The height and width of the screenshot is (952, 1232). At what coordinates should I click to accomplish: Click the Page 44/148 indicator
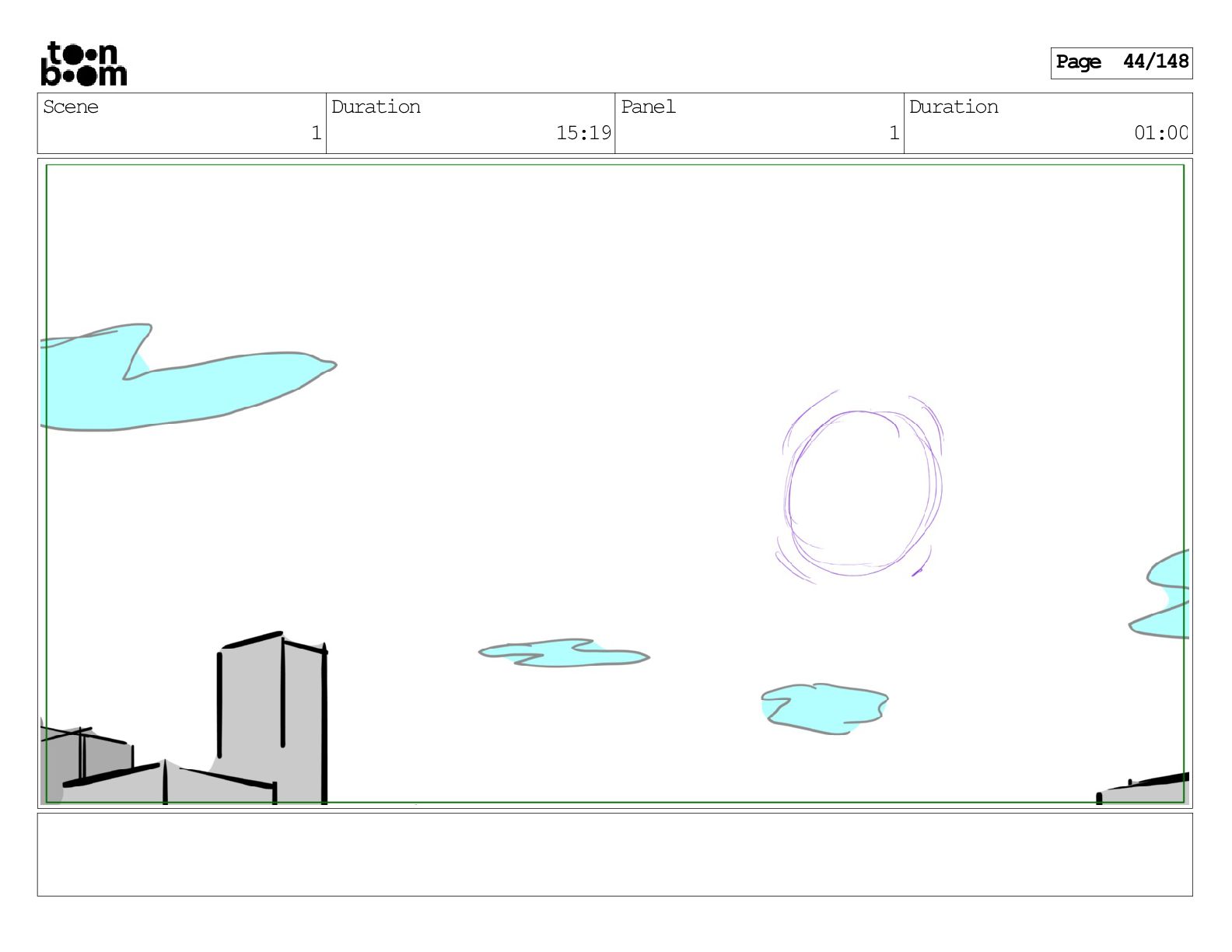(x=1121, y=62)
